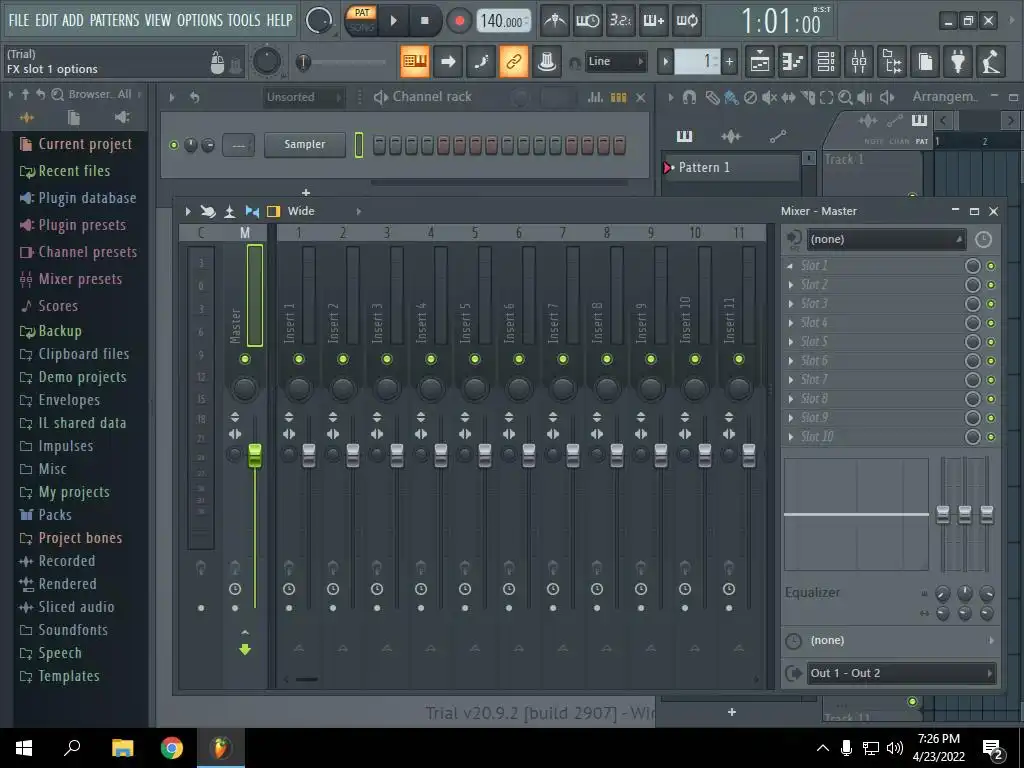Click the Stop button in transport
This screenshot has width=1024, height=768.
click(424, 21)
